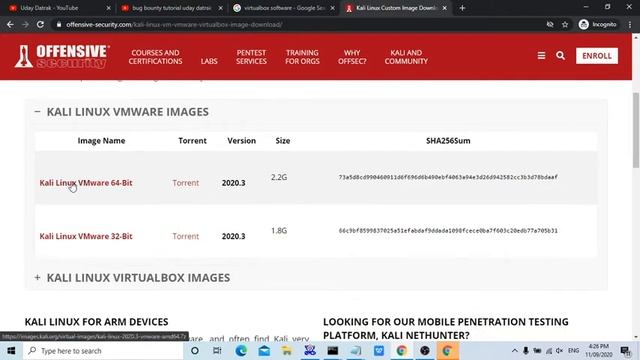Click the 1.8G size value
The width and height of the screenshot is (640, 360).
[x=279, y=231]
